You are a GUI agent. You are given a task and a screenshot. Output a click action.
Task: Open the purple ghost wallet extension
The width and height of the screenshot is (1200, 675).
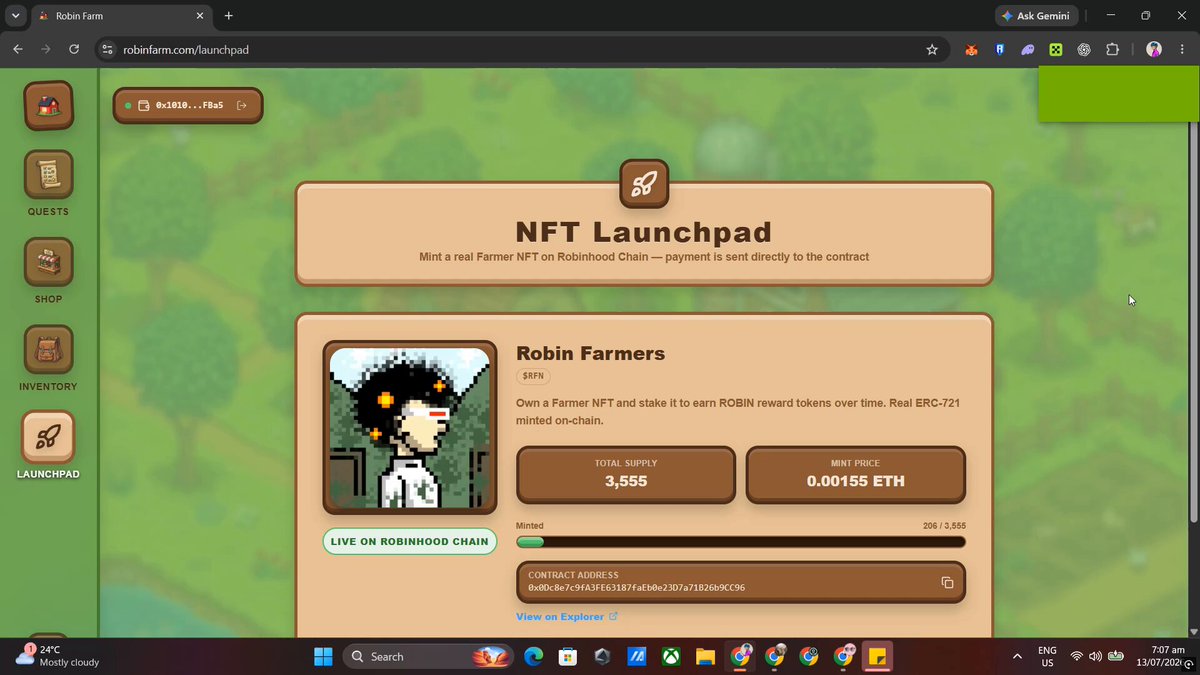coord(1027,49)
